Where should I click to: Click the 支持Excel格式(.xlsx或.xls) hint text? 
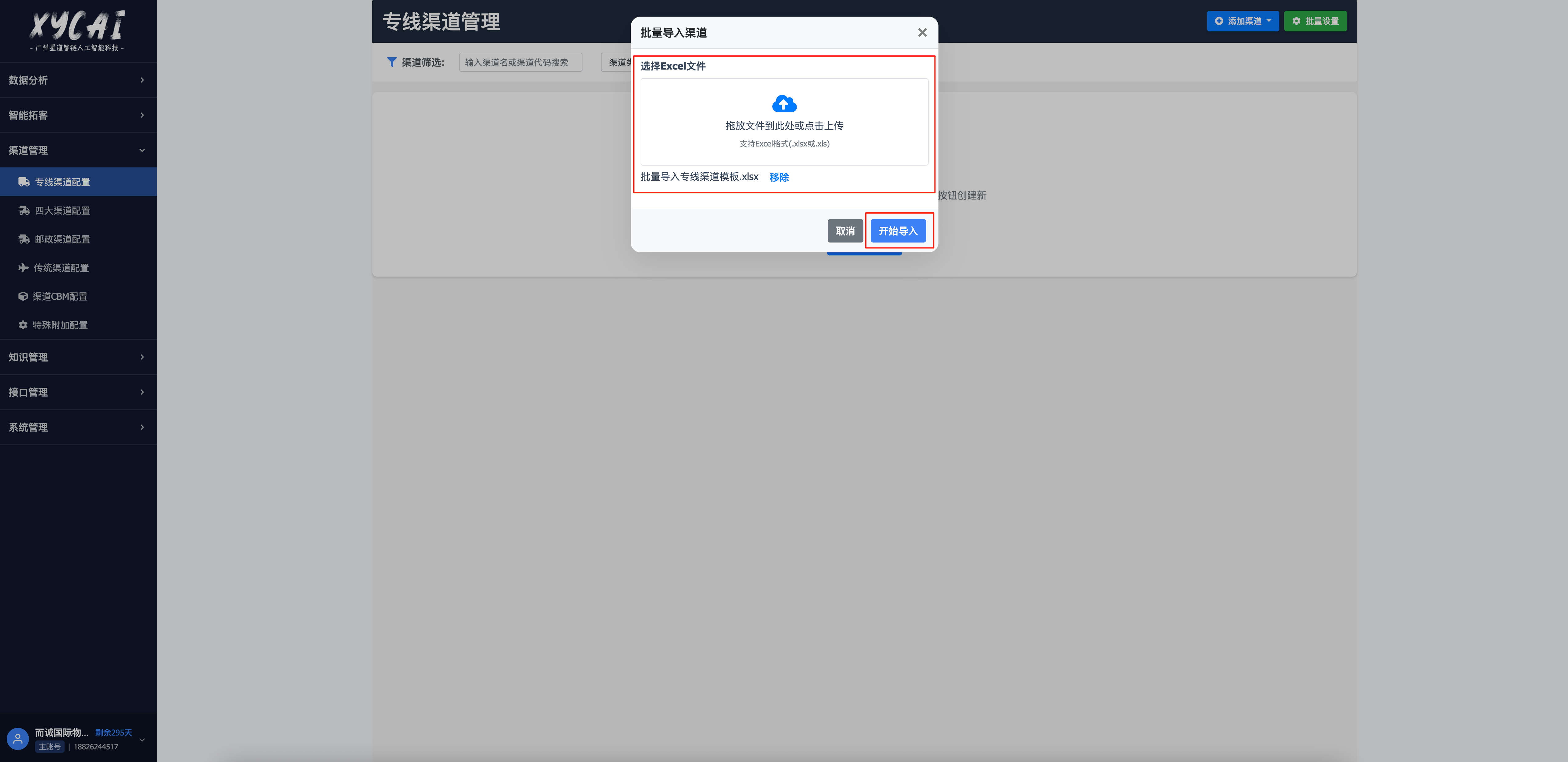pos(784,144)
